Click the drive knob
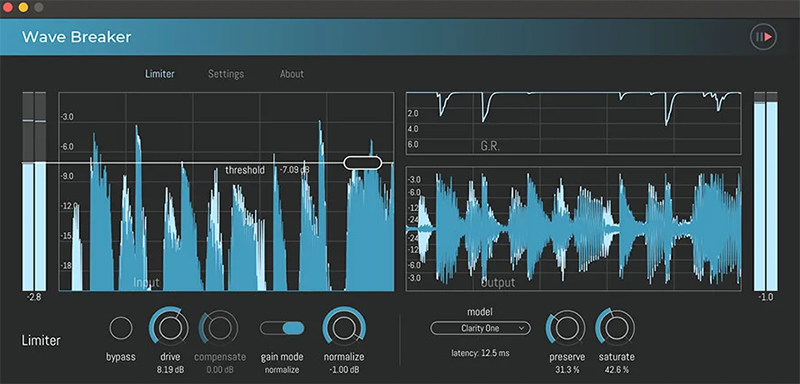Image resolution: width=800 pixels, height=384 pixels. 169,327
